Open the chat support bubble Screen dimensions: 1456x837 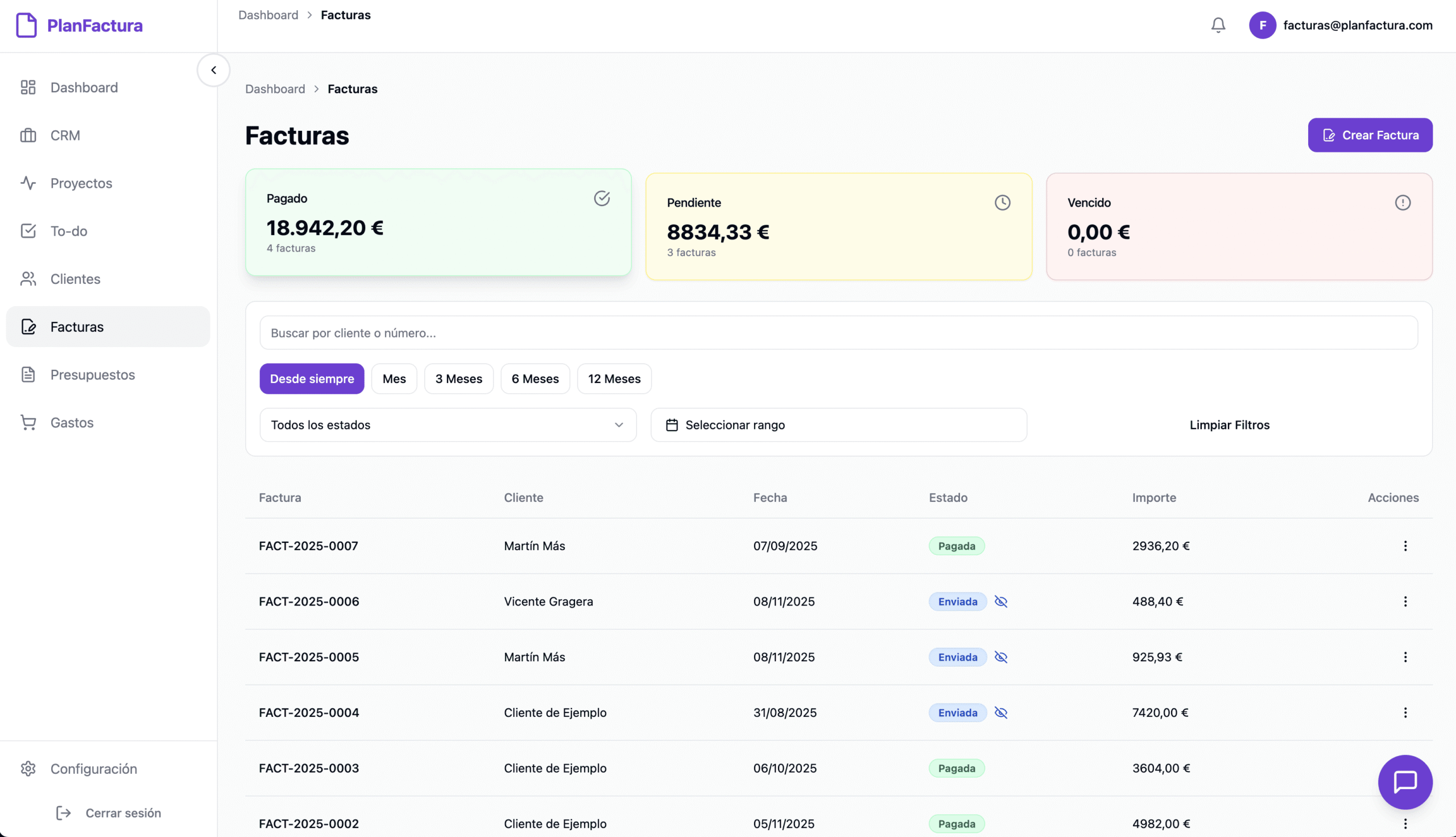(x=1404, y=782)
